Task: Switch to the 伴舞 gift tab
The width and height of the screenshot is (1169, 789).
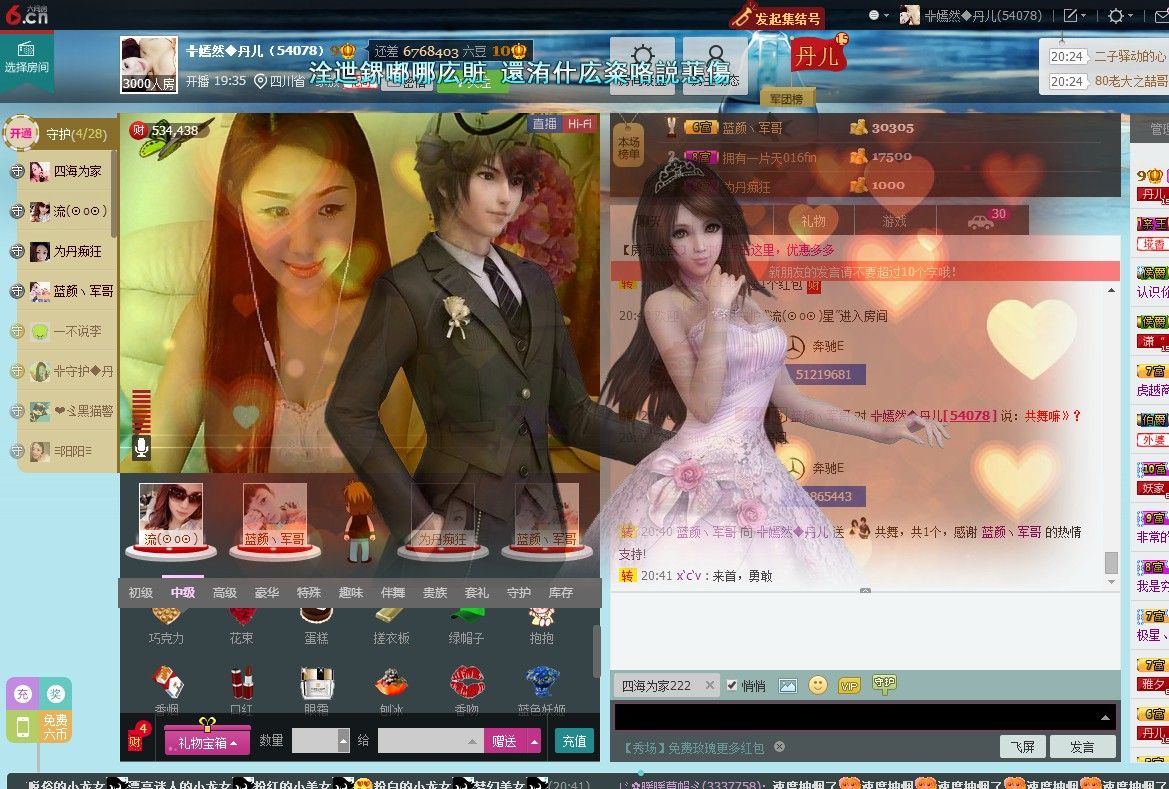Action: (x=393, y=592)
